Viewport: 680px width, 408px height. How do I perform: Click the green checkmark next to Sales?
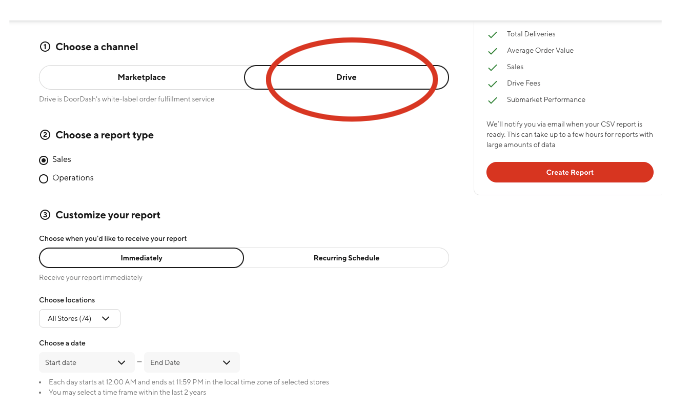coord(492,67)
